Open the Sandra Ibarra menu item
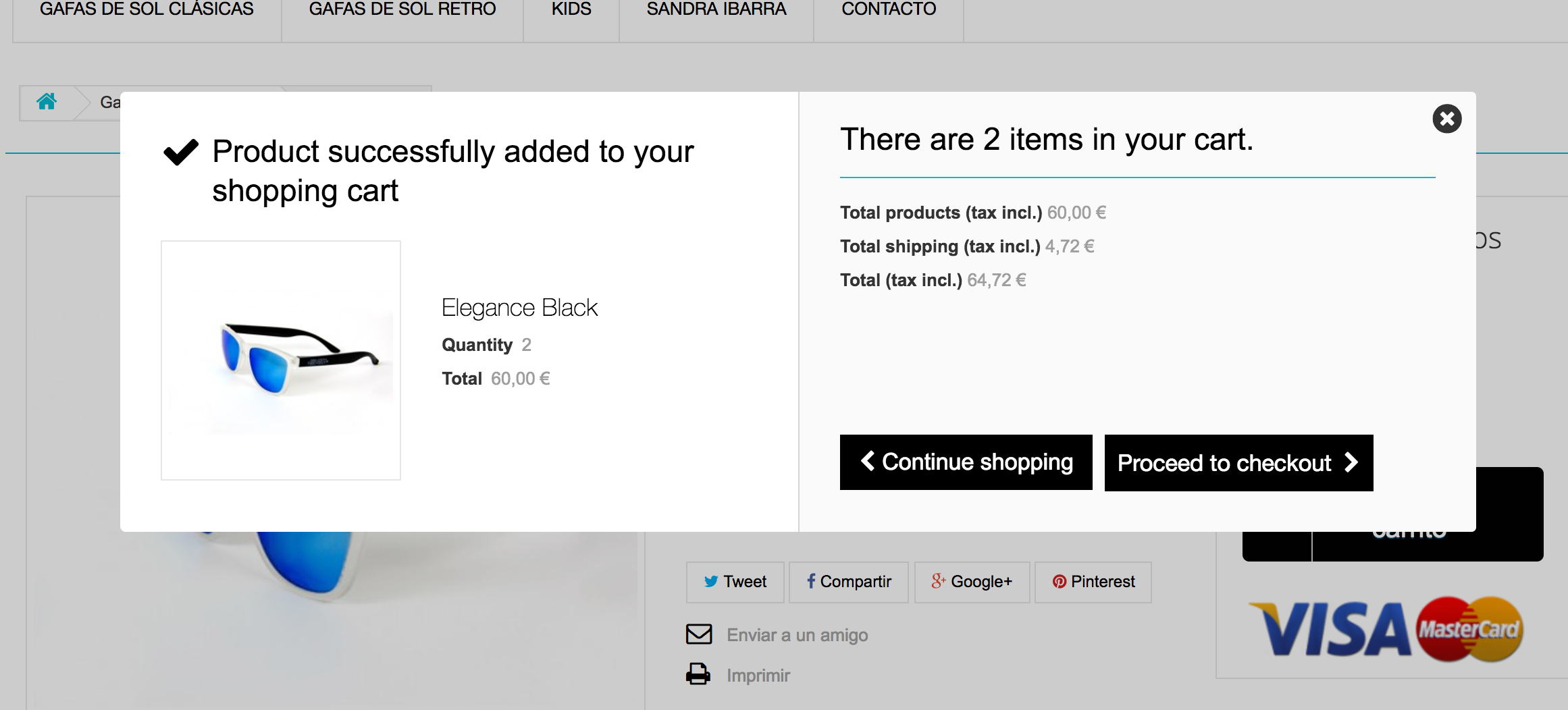1568x710 pixels. click(x=716, y=9)
